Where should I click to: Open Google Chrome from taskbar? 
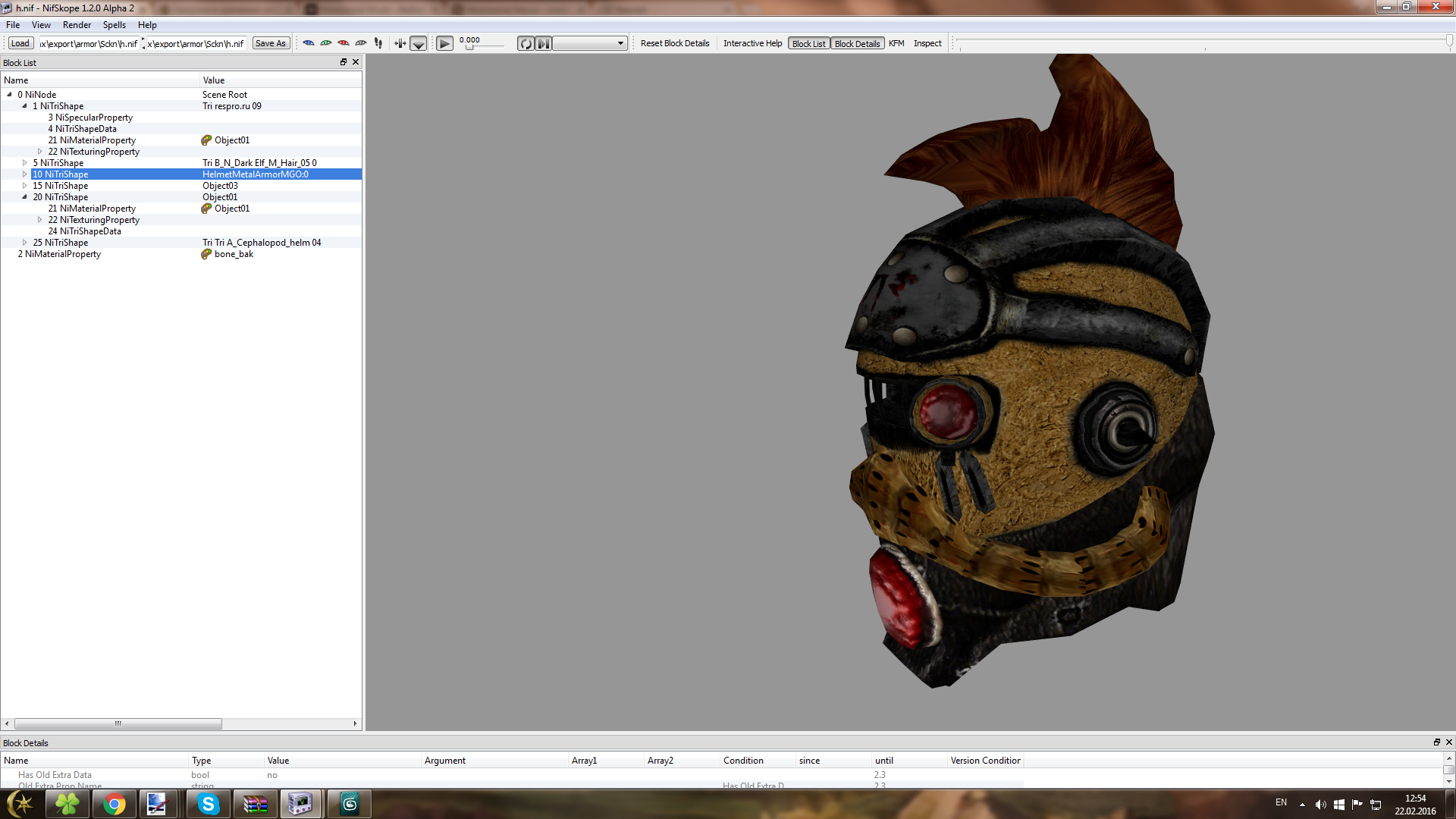[115, 804]
